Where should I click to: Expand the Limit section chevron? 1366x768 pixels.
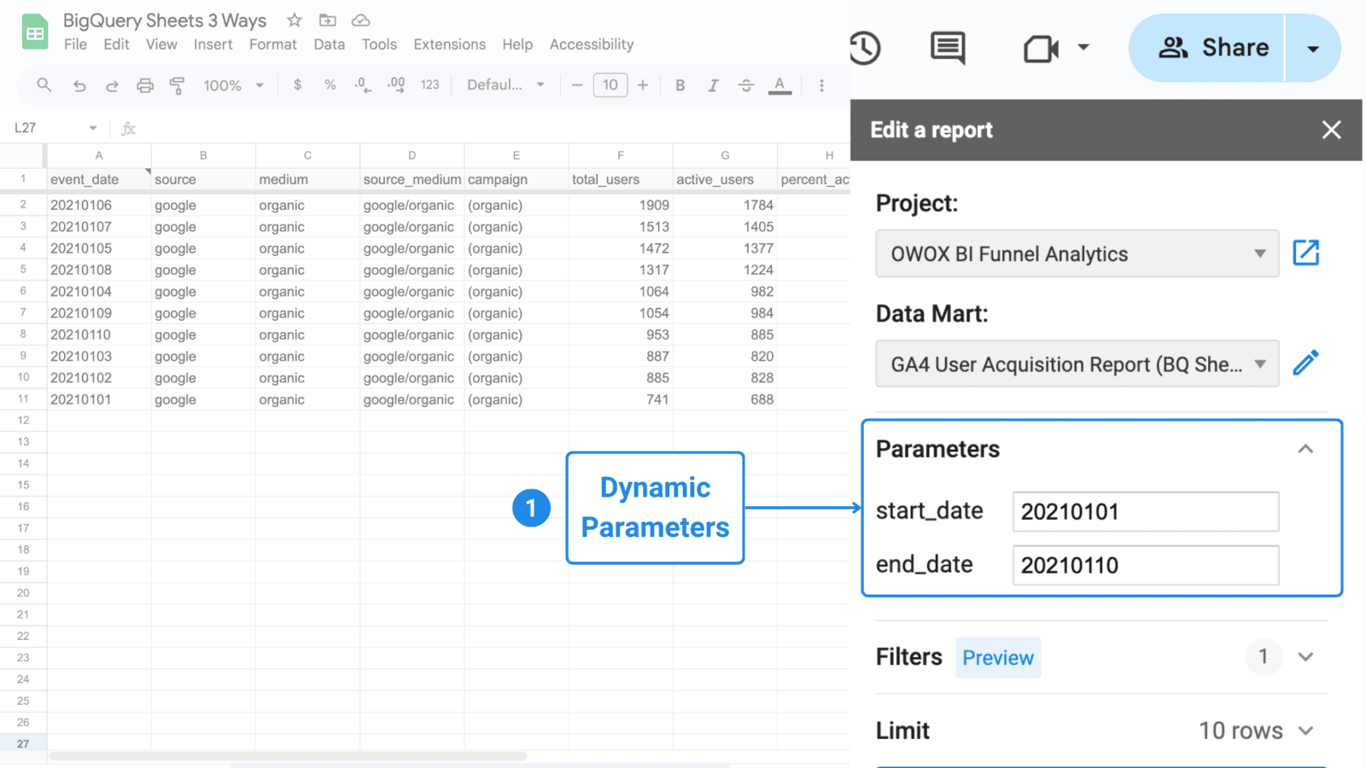[x=1305, y=731]
